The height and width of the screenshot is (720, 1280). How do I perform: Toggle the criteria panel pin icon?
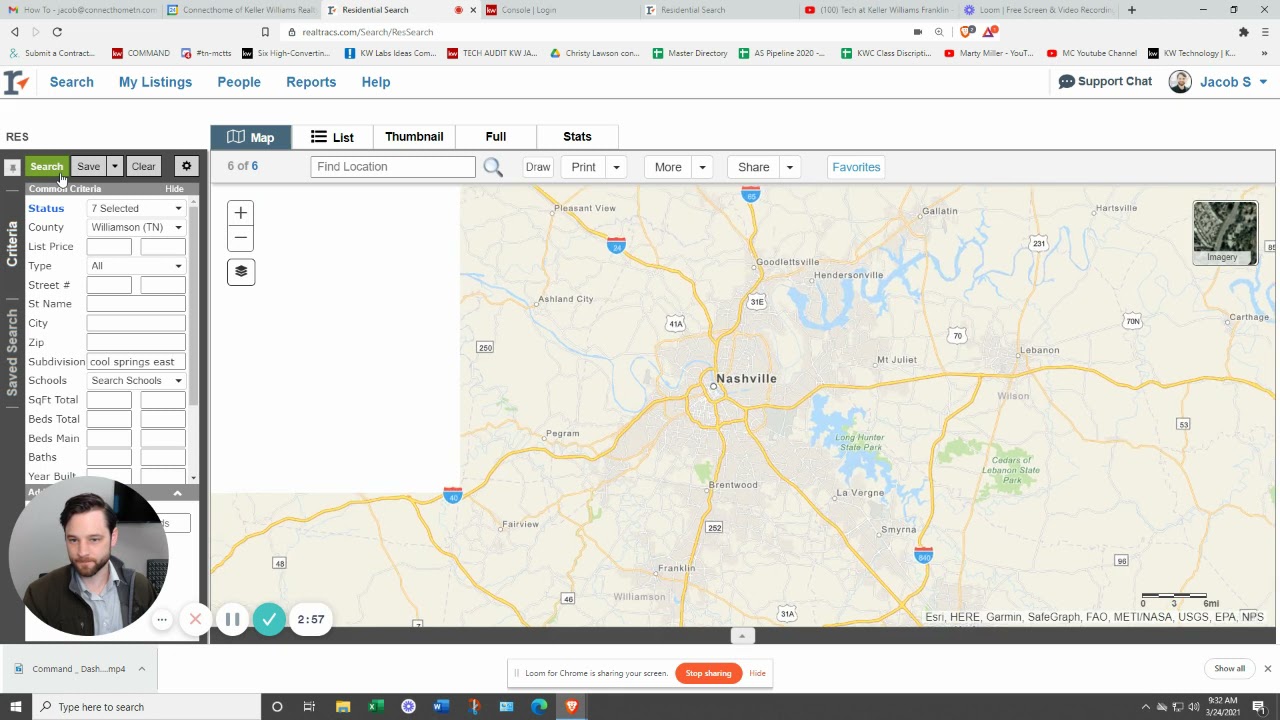[x=12, y=168]
